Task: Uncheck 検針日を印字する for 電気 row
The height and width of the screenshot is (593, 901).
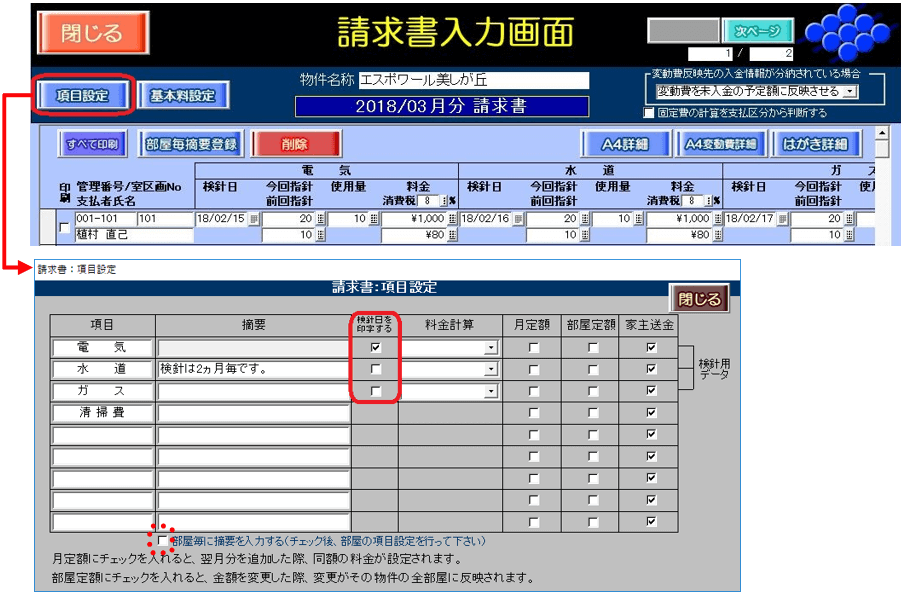Action: 375,347
